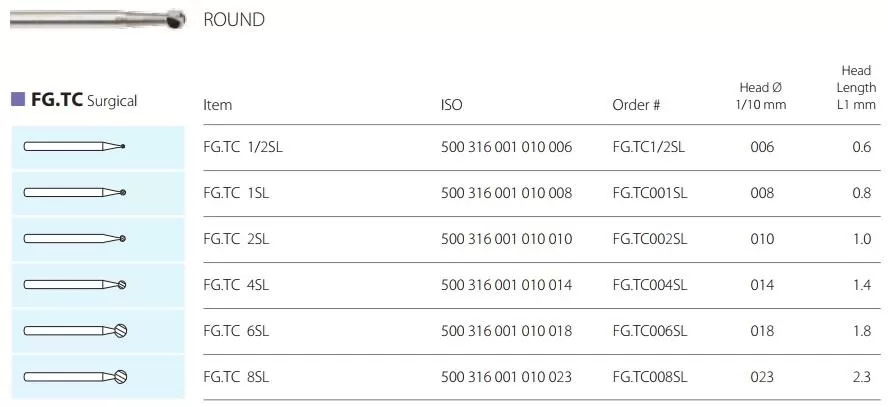Image resolution: width=888 pixels, height=407 pixels.
Task: Click the ROUND heading text
Action: tap(234, 19)
